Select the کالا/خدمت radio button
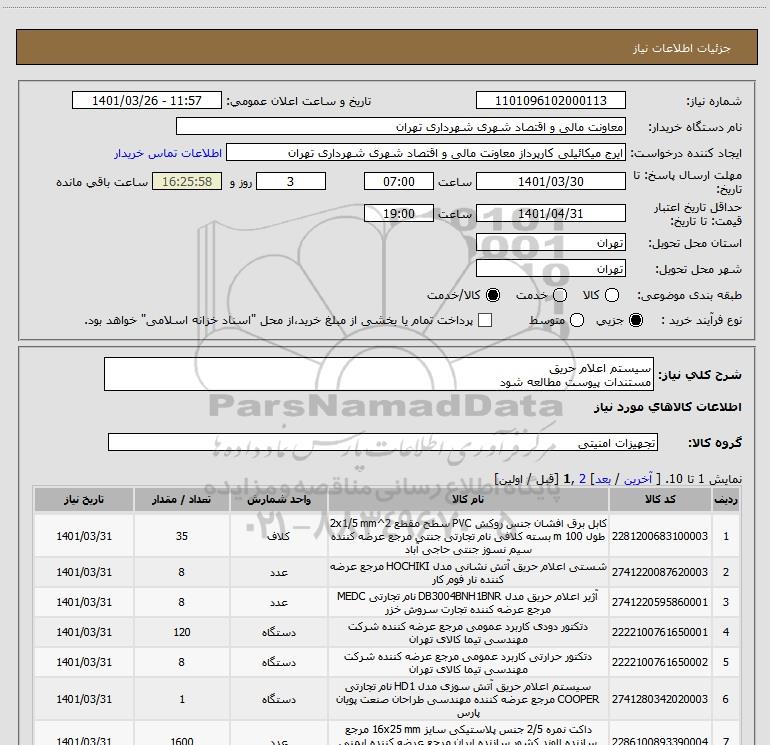770x745 pixels. (493, 295)
